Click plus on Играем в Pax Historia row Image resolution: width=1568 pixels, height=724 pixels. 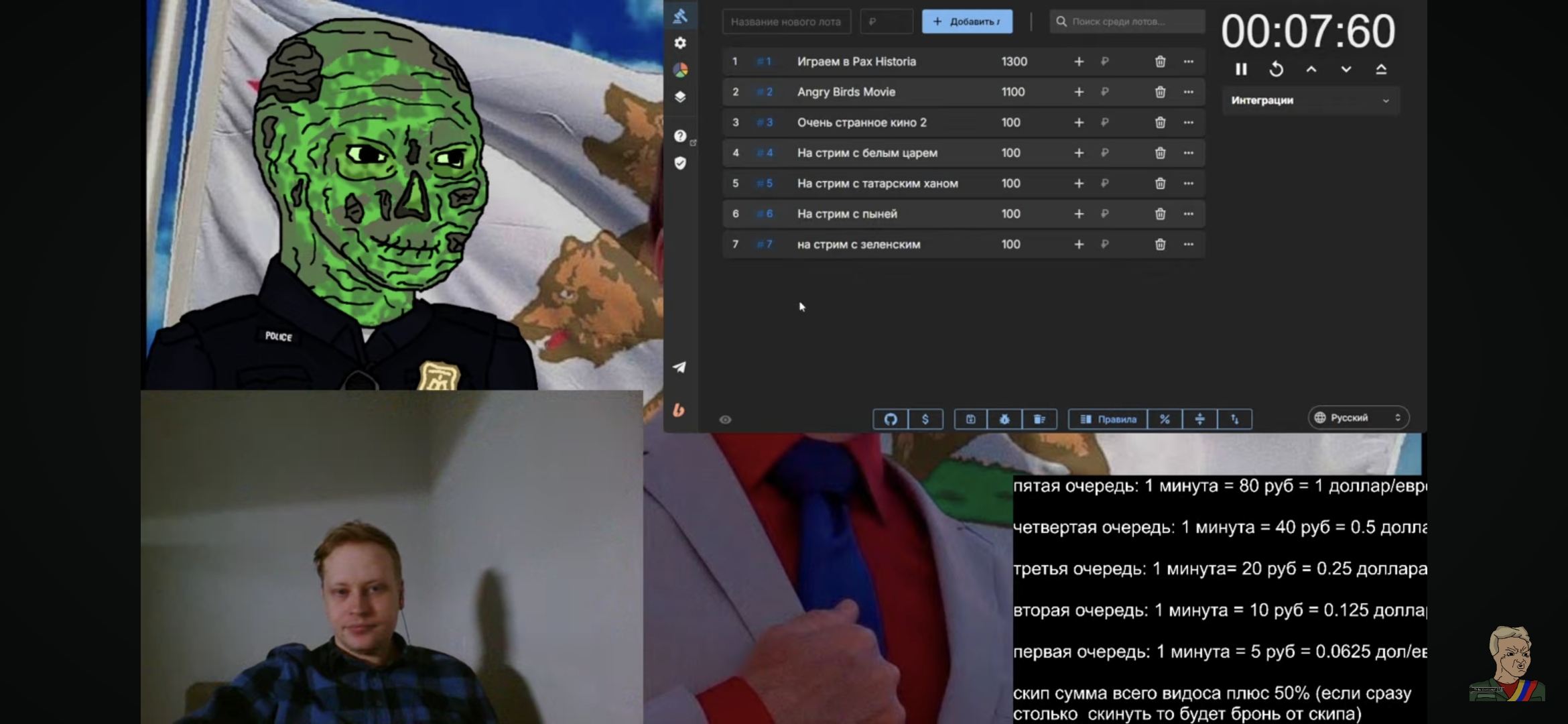pyautogui.click(x=1079, y=62)
